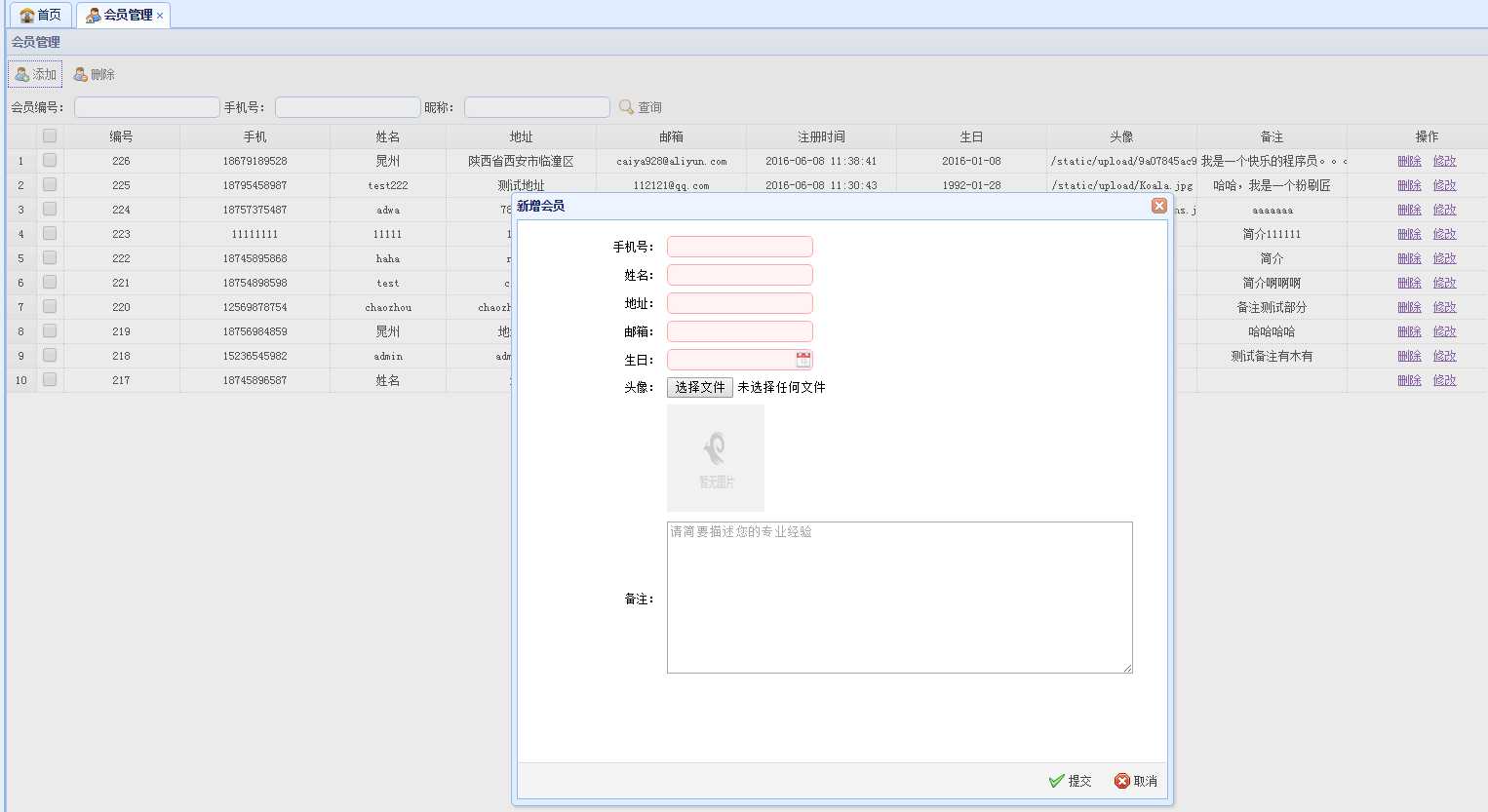The width and height of the screenshot is (1488, 812).
Task: Click email cell 112121@qq.com
Action: [671, 185]
